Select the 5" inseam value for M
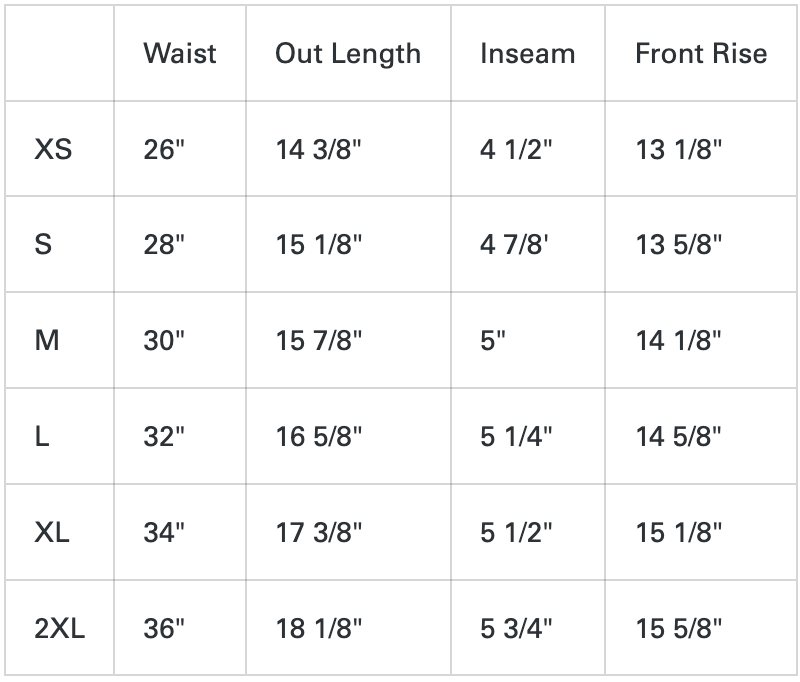Viewport: 800px width, 682px height. (493, 341)
